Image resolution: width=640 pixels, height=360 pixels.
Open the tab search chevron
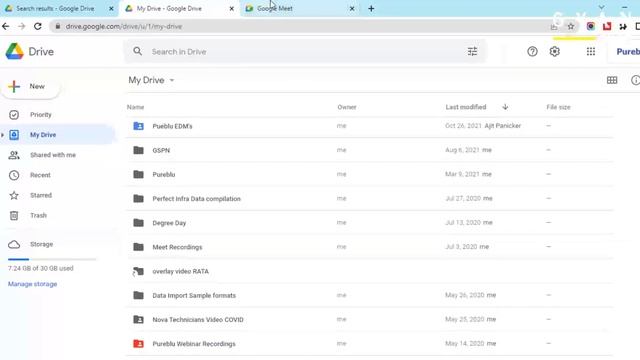pos(601,7)
